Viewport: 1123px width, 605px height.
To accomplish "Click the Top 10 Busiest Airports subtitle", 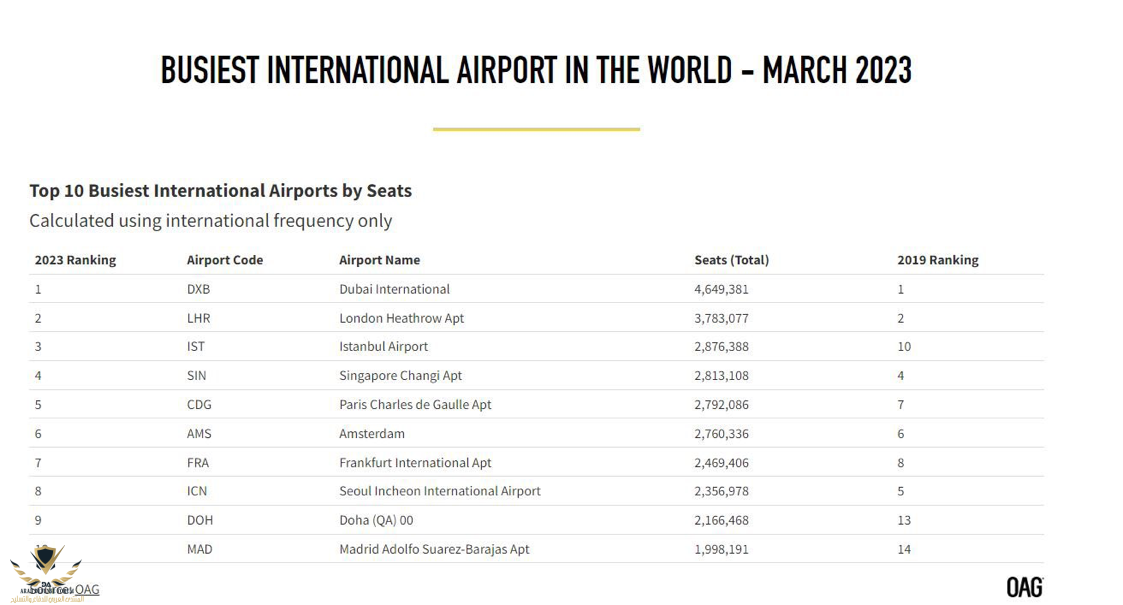I will [220, 190].
